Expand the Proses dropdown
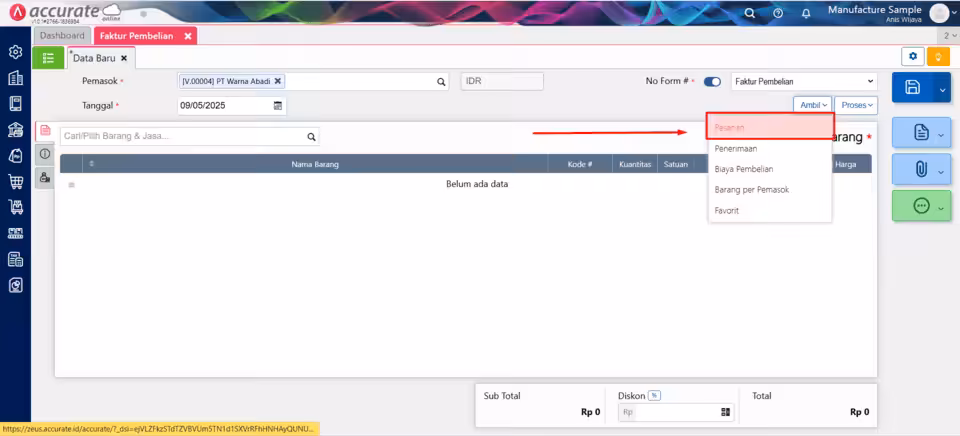This screenshot has height=436, width=960. 856,105
